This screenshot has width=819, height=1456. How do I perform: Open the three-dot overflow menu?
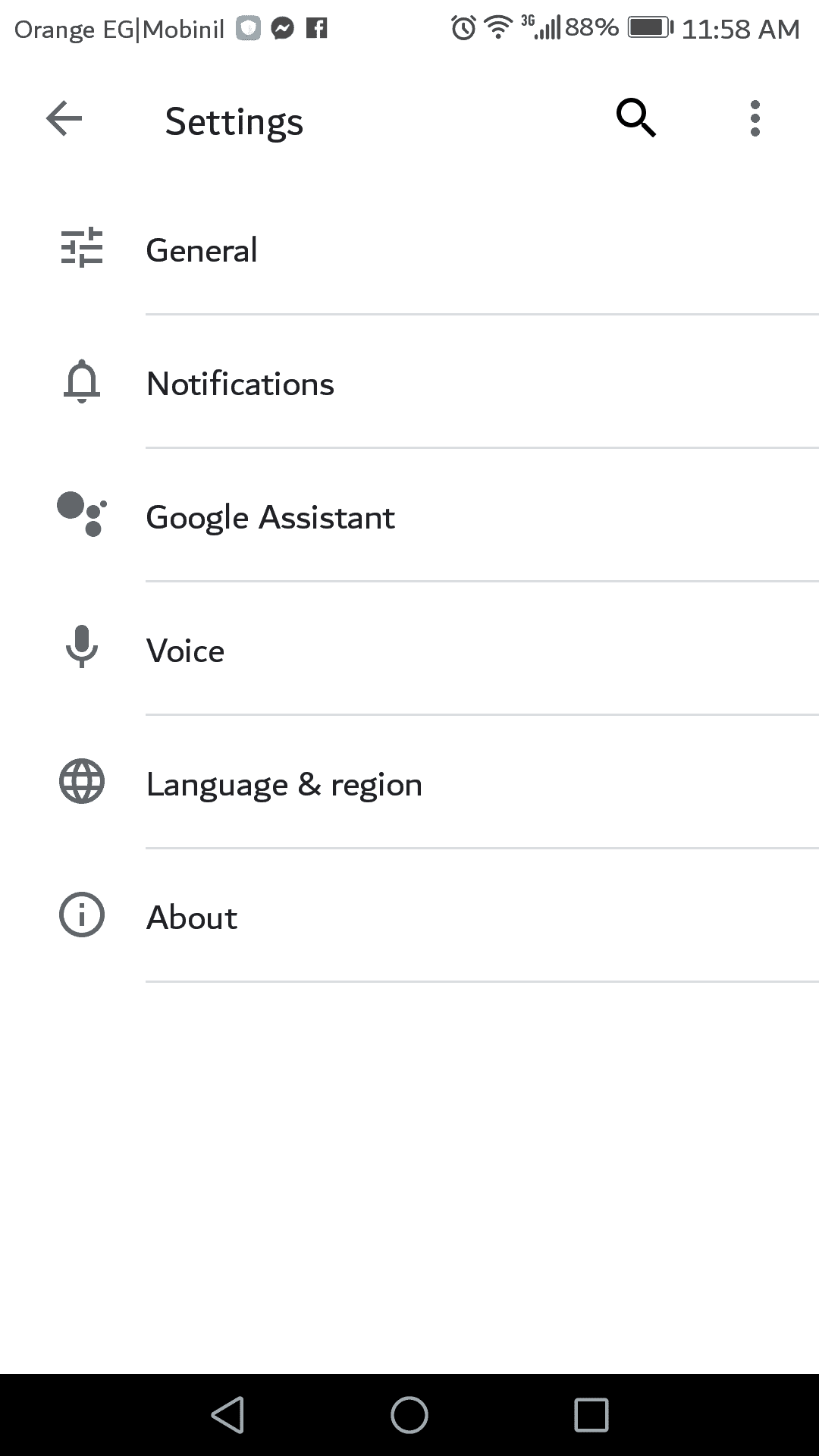click(755, 118)
